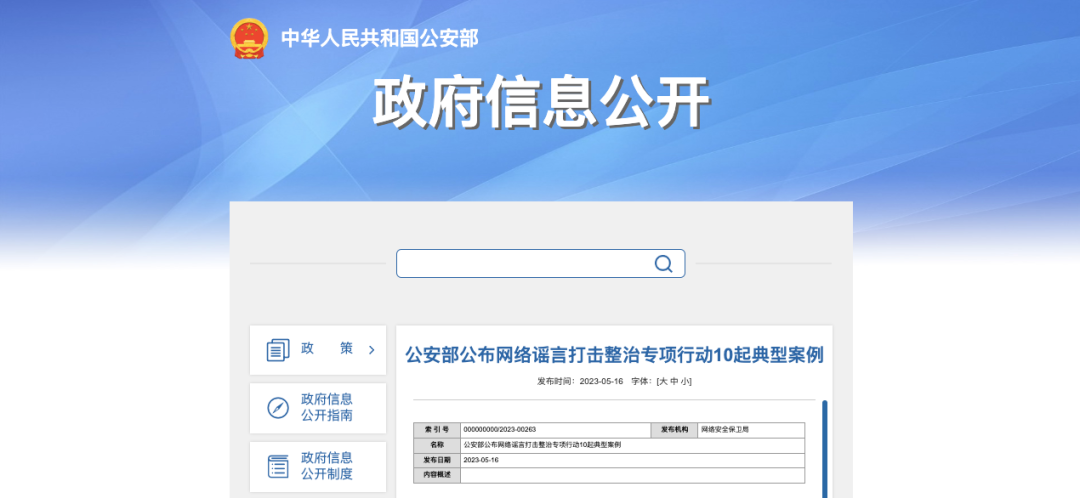Set font size to 中 (medium)
The width and height of the screenshot is (1080, 498).
pyautogui.click(x=674, y=381)
